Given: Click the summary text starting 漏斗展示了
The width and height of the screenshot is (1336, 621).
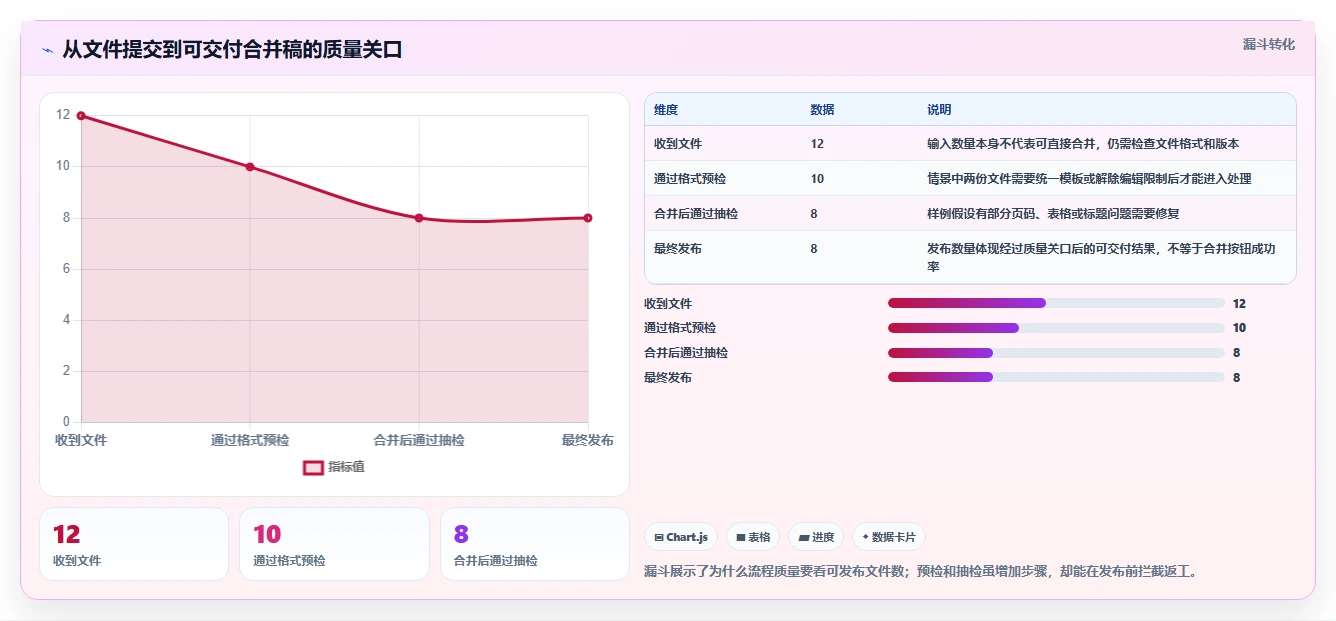Looking at the screenshot, I should tap(921, 572).
